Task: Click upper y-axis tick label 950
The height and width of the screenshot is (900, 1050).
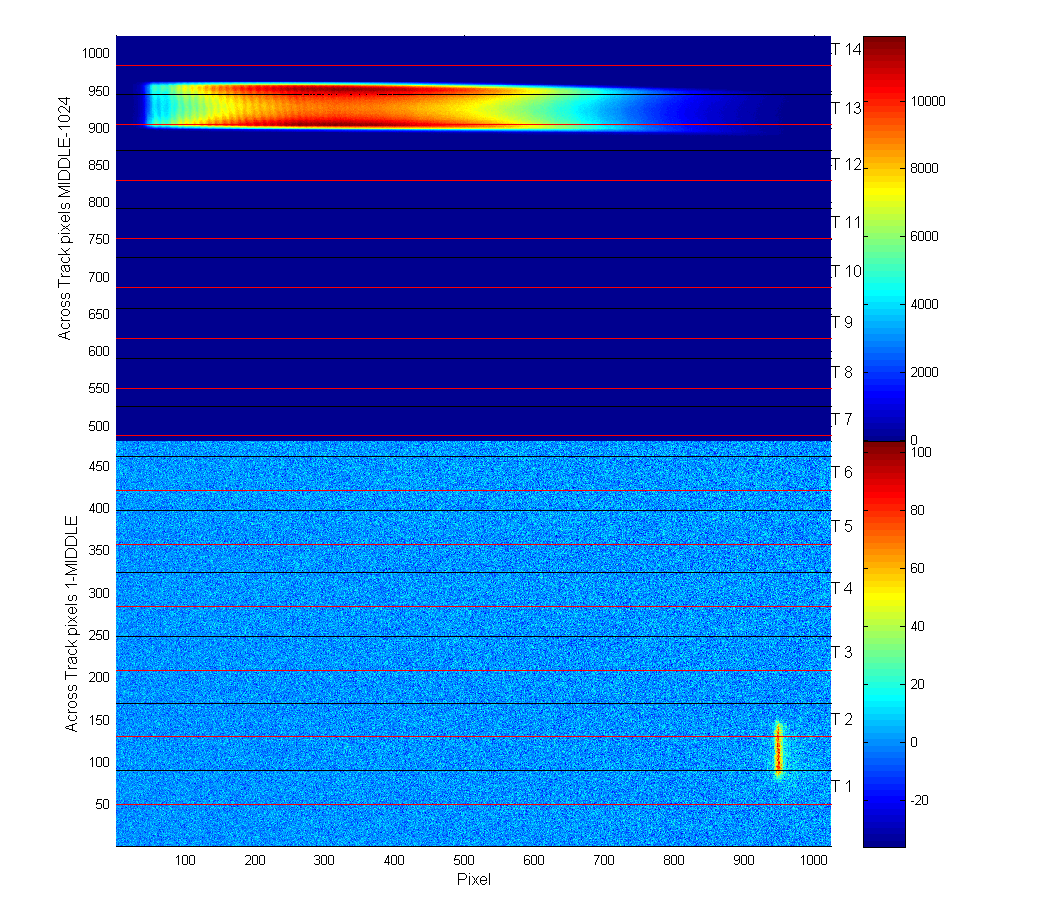Action: coord(98,92)
